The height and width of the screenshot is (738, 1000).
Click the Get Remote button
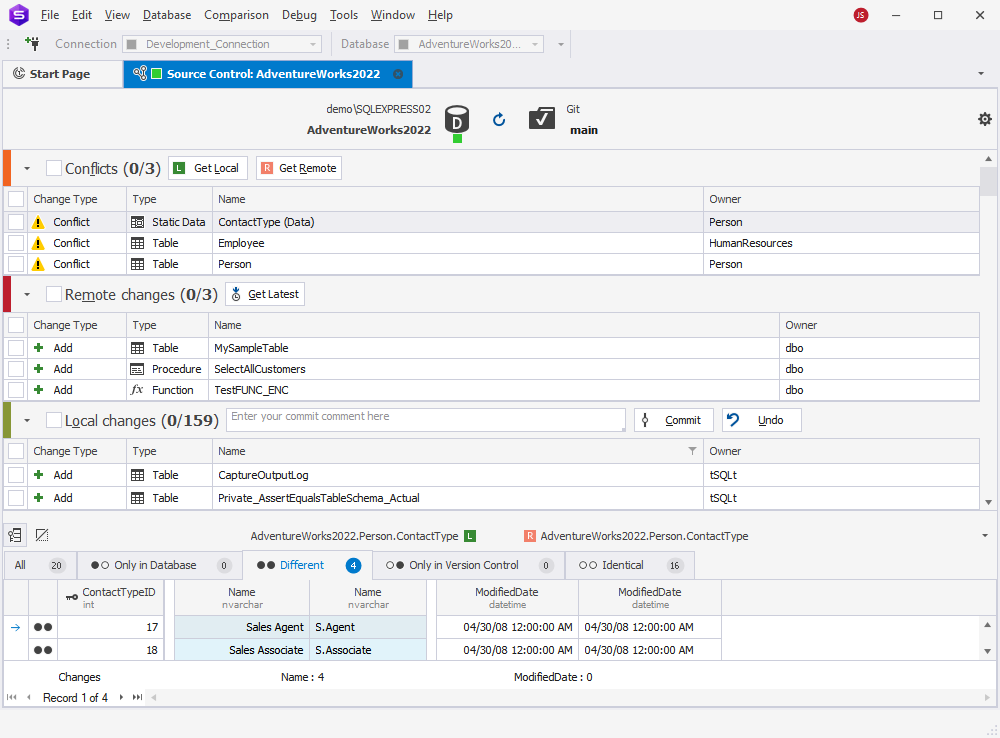298,168
